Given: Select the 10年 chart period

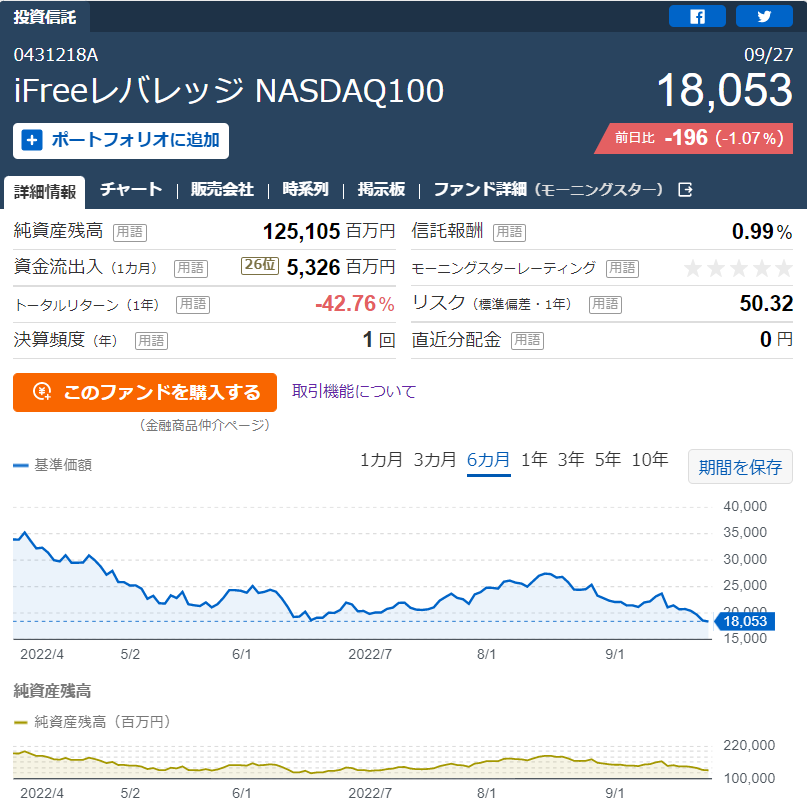Looking at the screenshot, I should (x=650, y=460).
